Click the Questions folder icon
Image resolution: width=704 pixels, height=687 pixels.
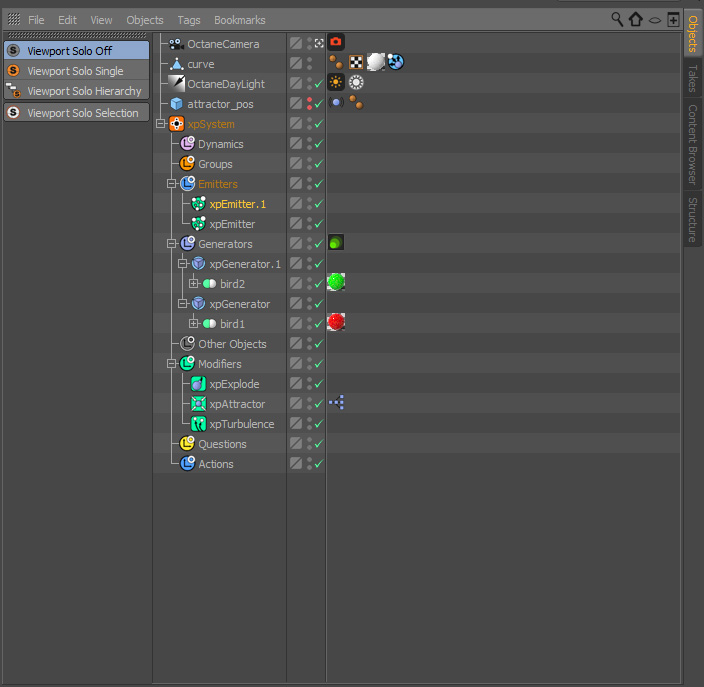187,444
